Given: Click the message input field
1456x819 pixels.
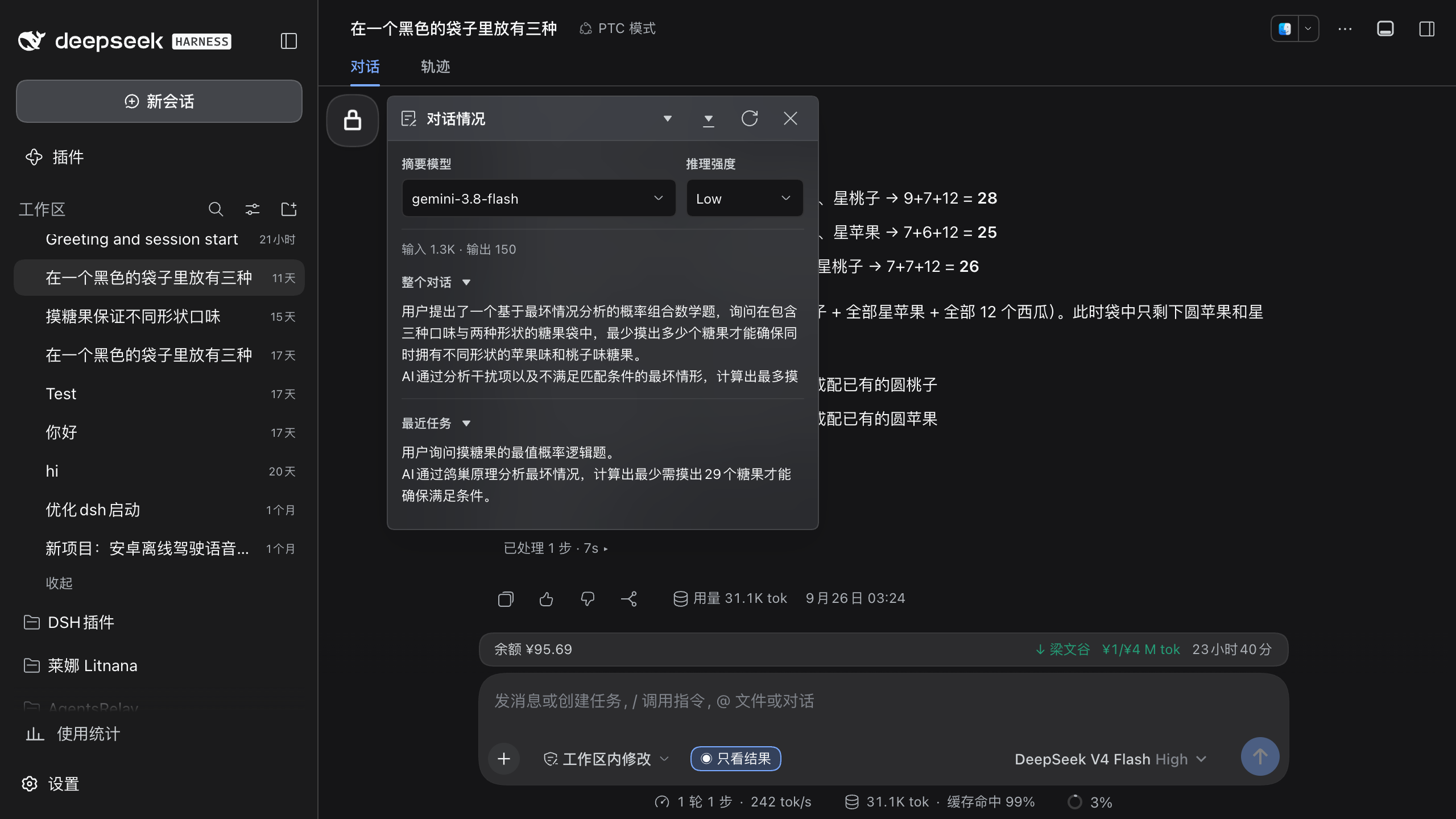Looking at the screenshot, I should pos(883,702).
